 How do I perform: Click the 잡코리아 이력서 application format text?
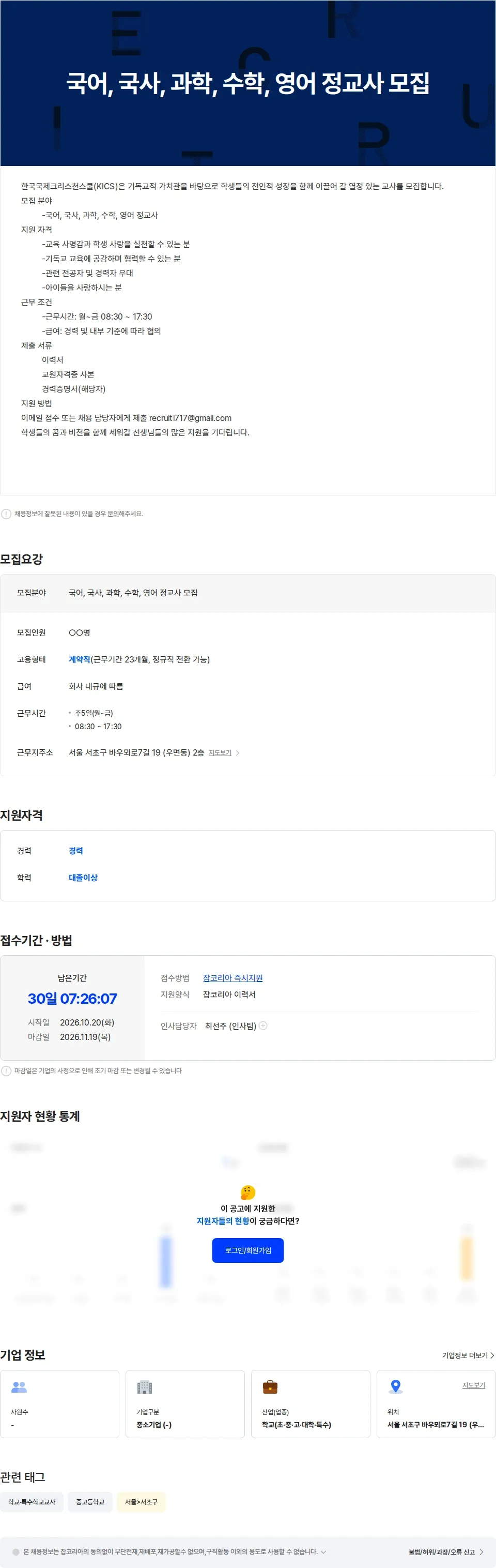tap(229, 994)
